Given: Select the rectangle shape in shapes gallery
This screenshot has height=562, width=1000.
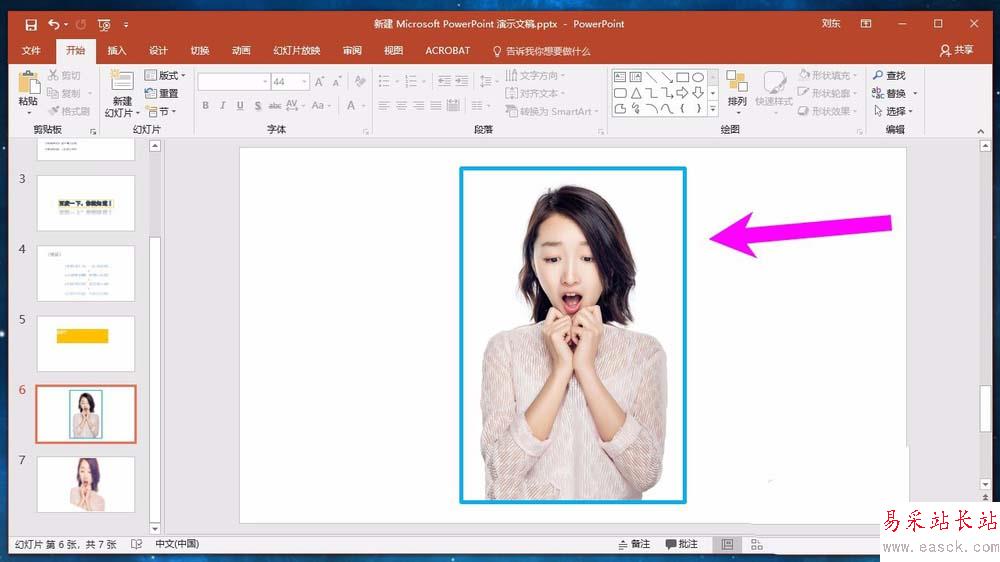Looking at the screenshot, I should (x=682, y=77).
